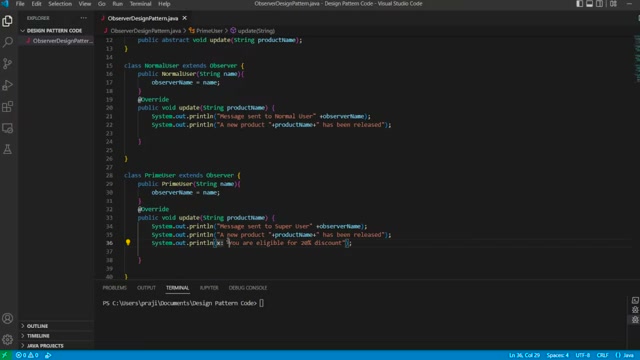Click Spaces: 4 indentation setting
640x360 pixels.
point(558,355)
